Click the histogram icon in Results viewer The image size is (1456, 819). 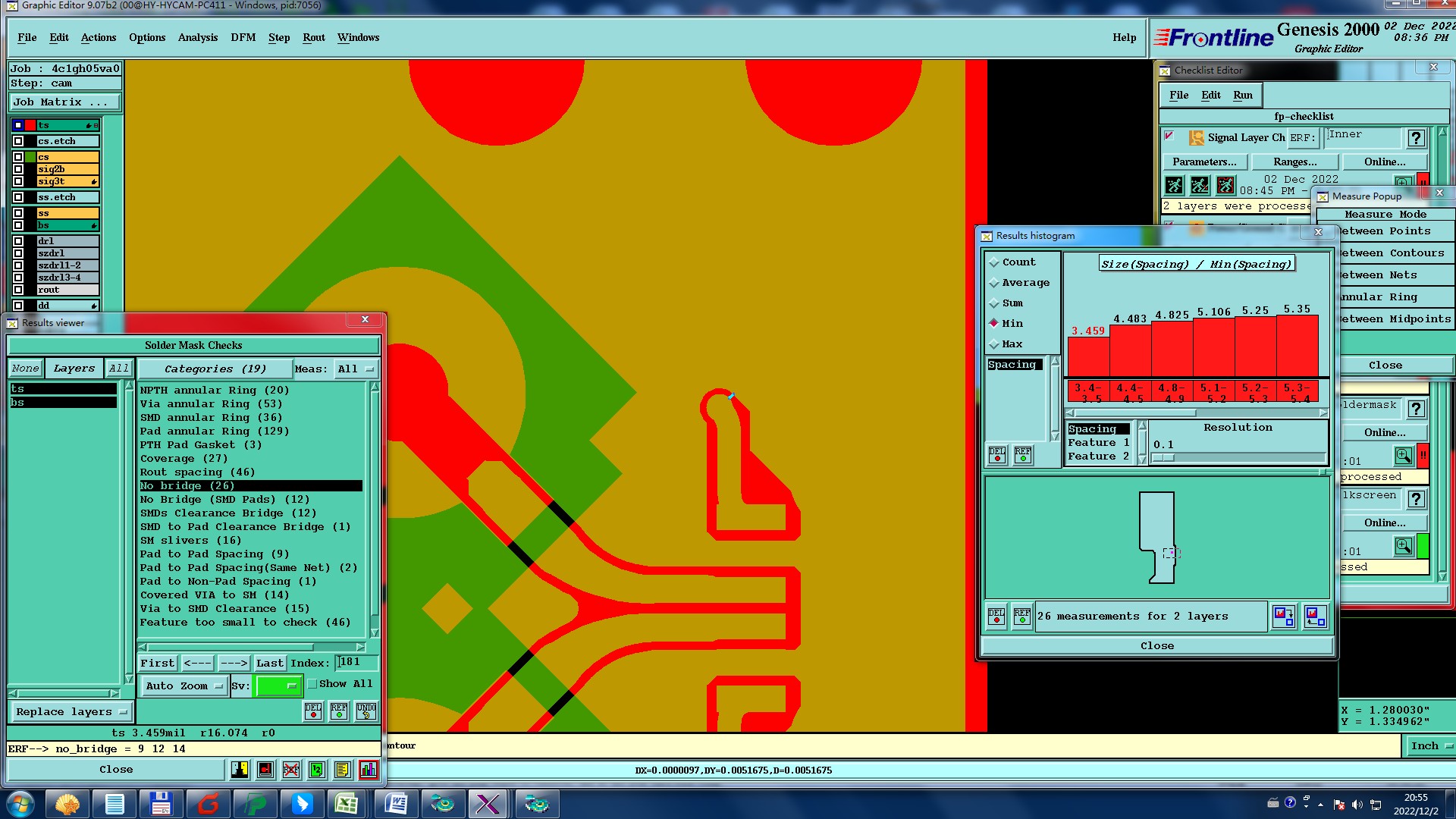(369, 770)
